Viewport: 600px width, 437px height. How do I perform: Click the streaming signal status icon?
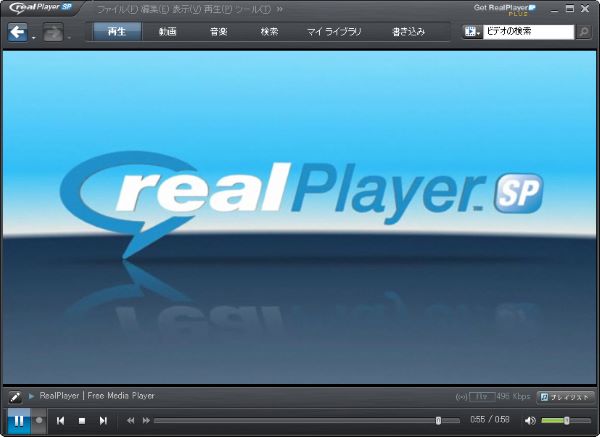(461, 397)
